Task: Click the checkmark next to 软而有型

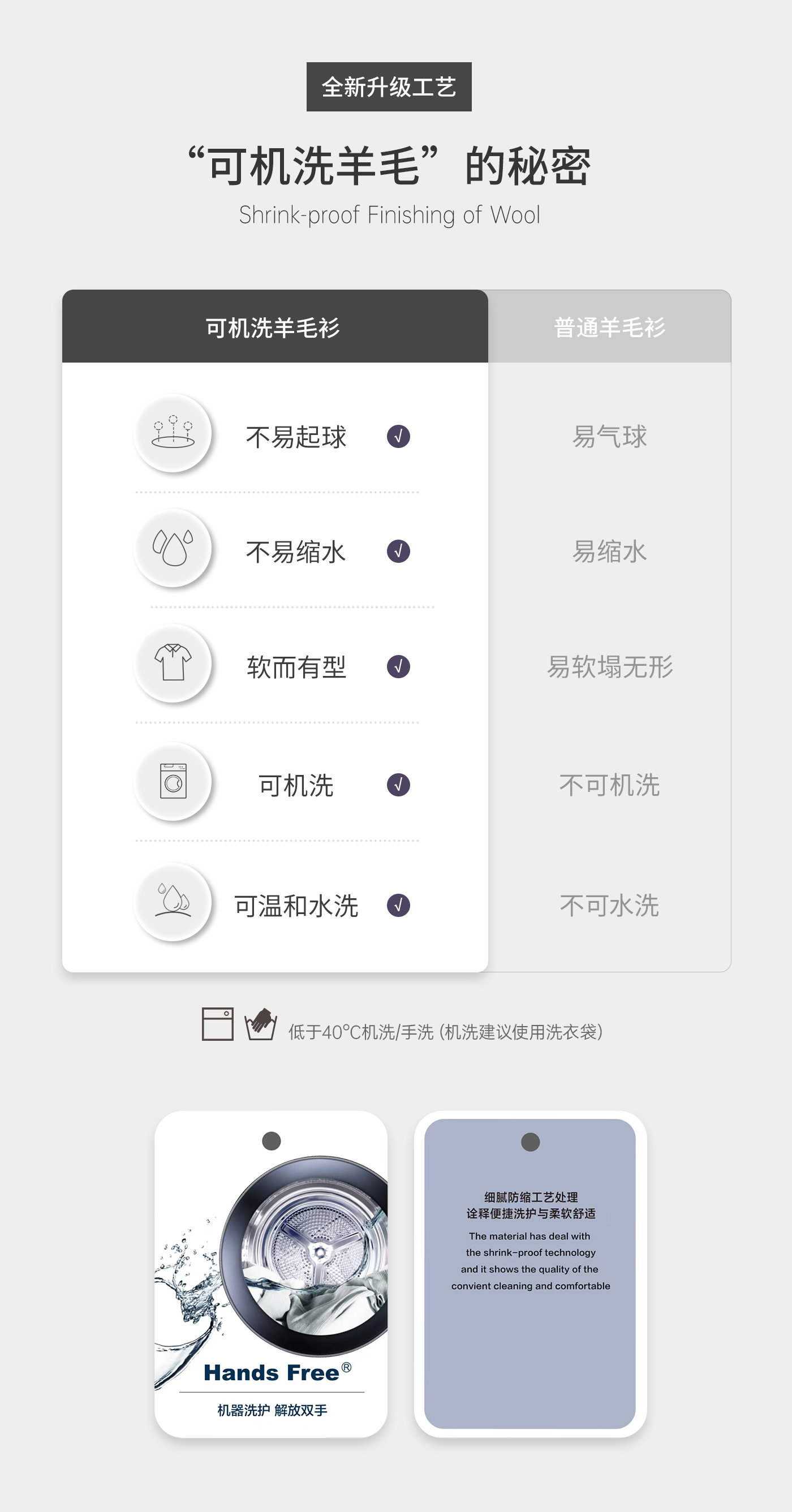Action: tap(398, 667)
